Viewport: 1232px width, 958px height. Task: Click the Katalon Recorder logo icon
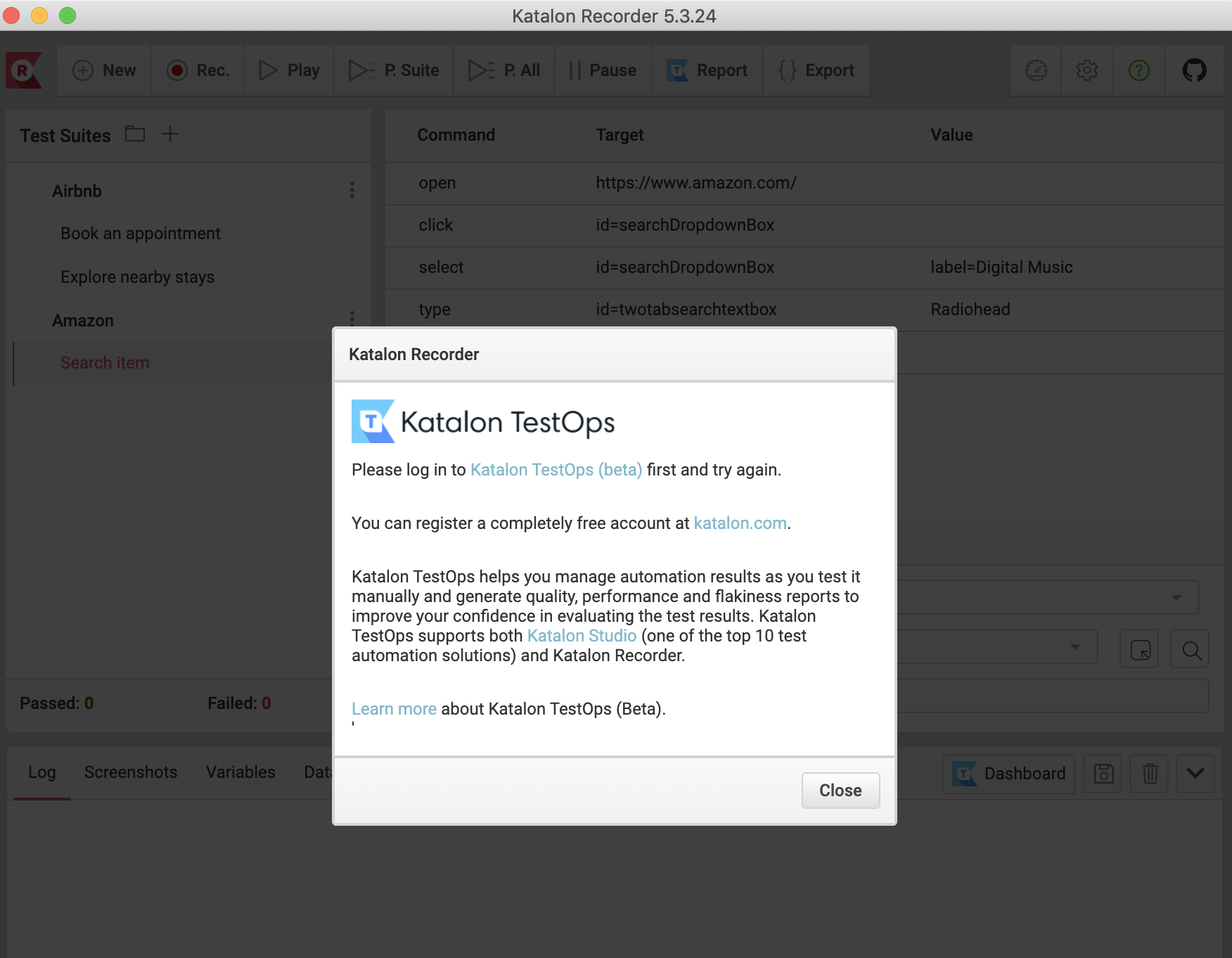point(24,70)
